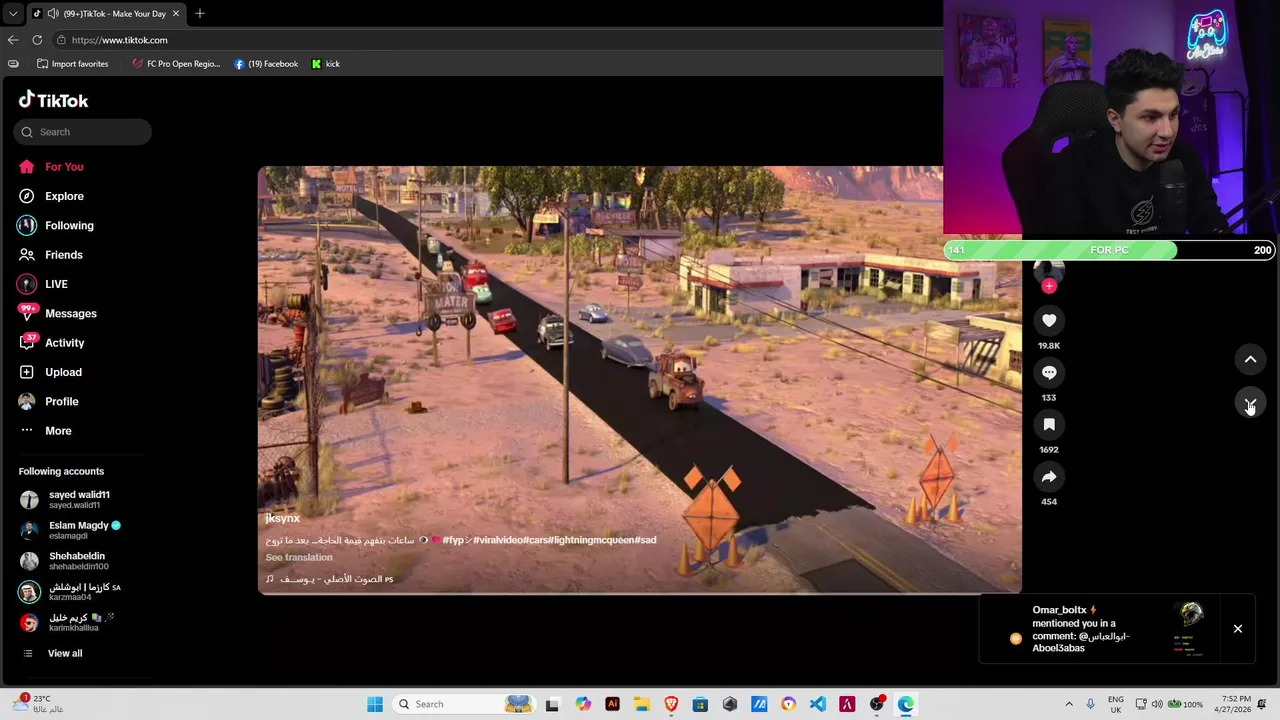This screenshot has width=1280, height=720.
Task: Bookmark the video to favorites
Action: coord(1049,424)
